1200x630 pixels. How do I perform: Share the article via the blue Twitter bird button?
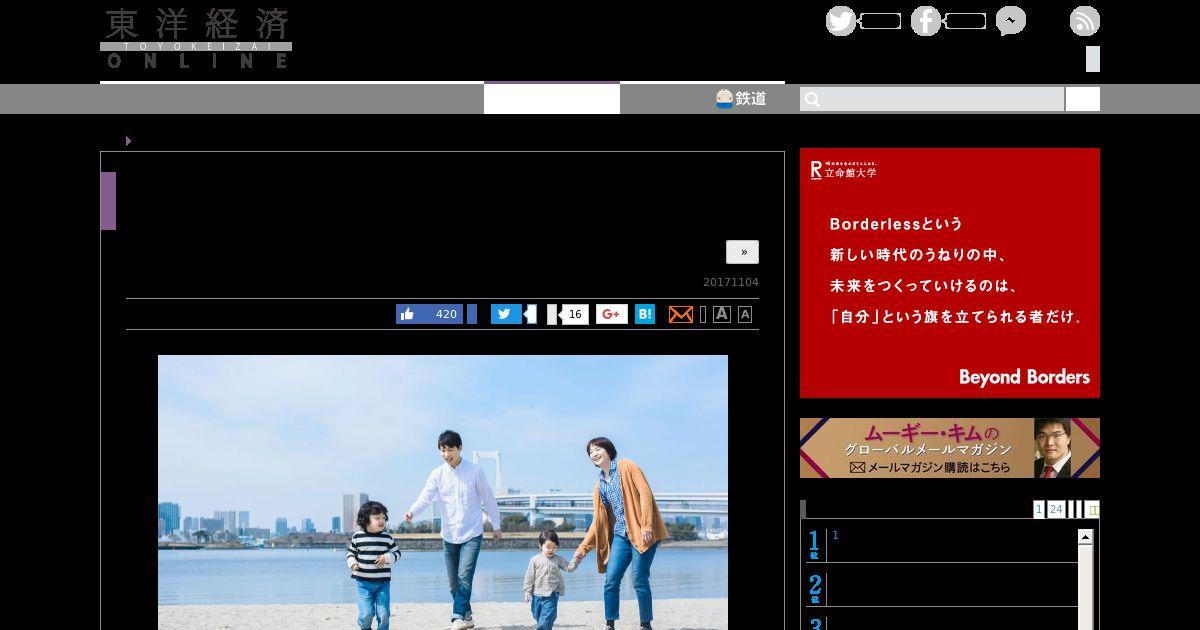(506, 314)
